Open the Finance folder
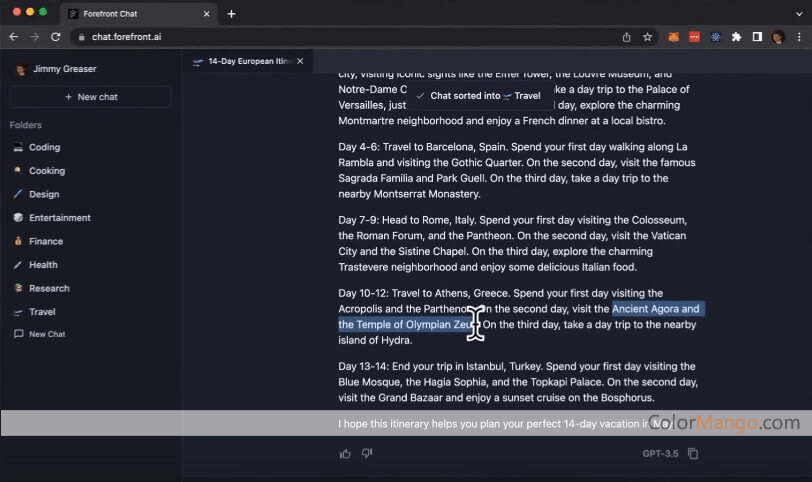The width and height of the screenshot is (812, 482). 46,241
